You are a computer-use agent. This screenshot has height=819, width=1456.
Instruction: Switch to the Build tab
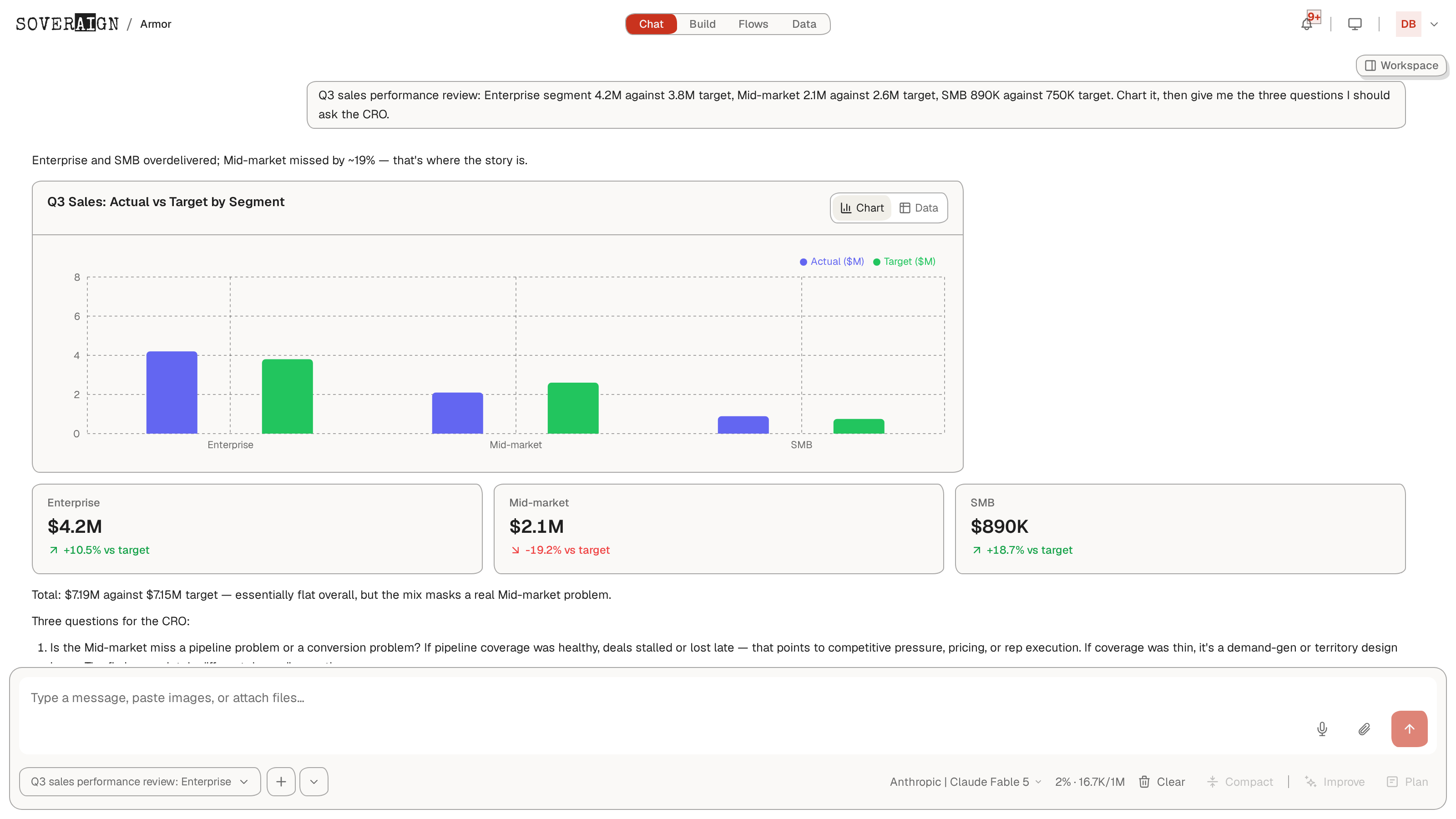702,24
